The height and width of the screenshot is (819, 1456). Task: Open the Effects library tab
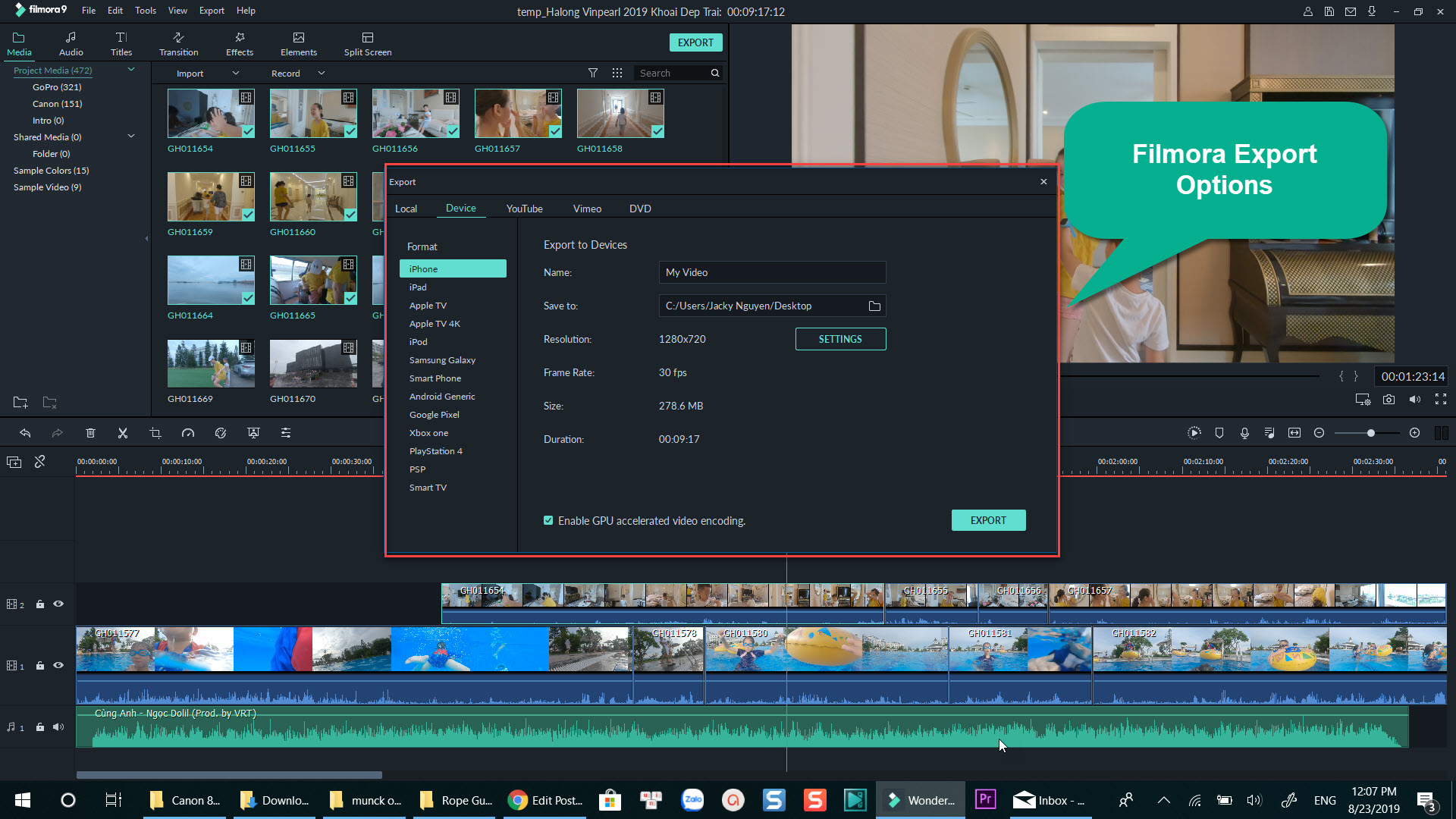240,44
